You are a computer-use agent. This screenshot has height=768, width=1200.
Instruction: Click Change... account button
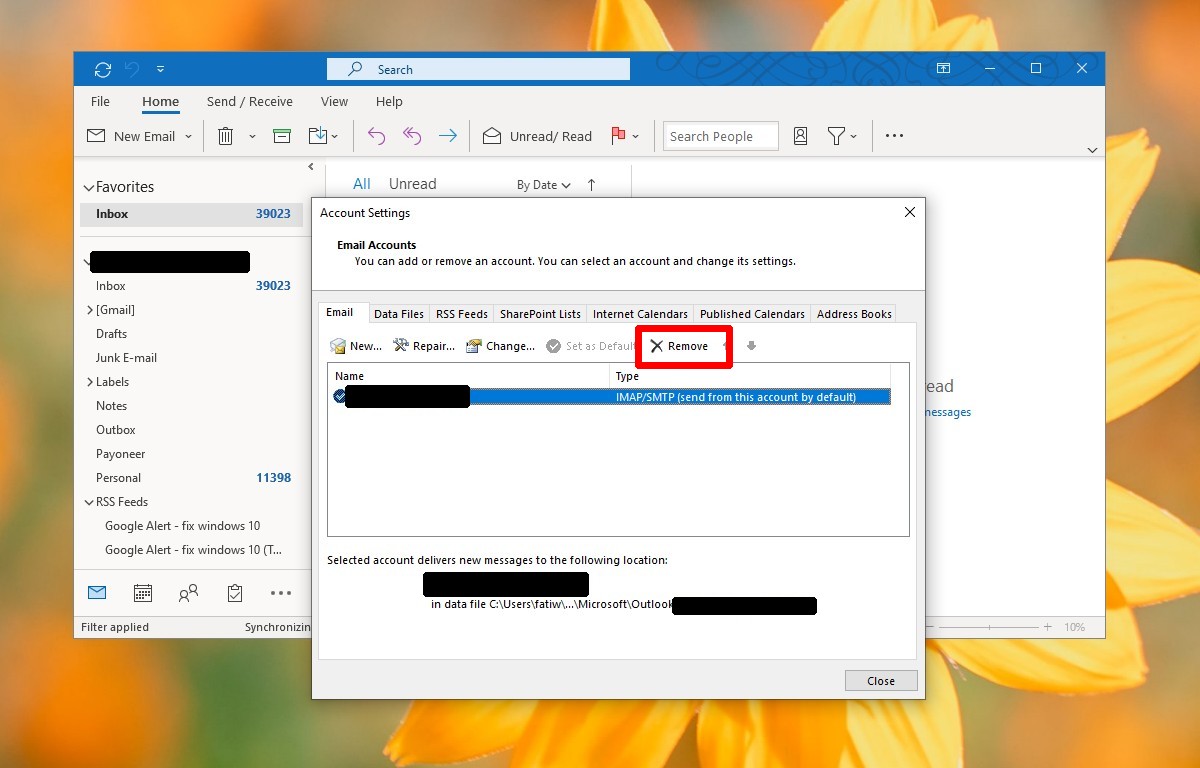click(x=501, y=346)
